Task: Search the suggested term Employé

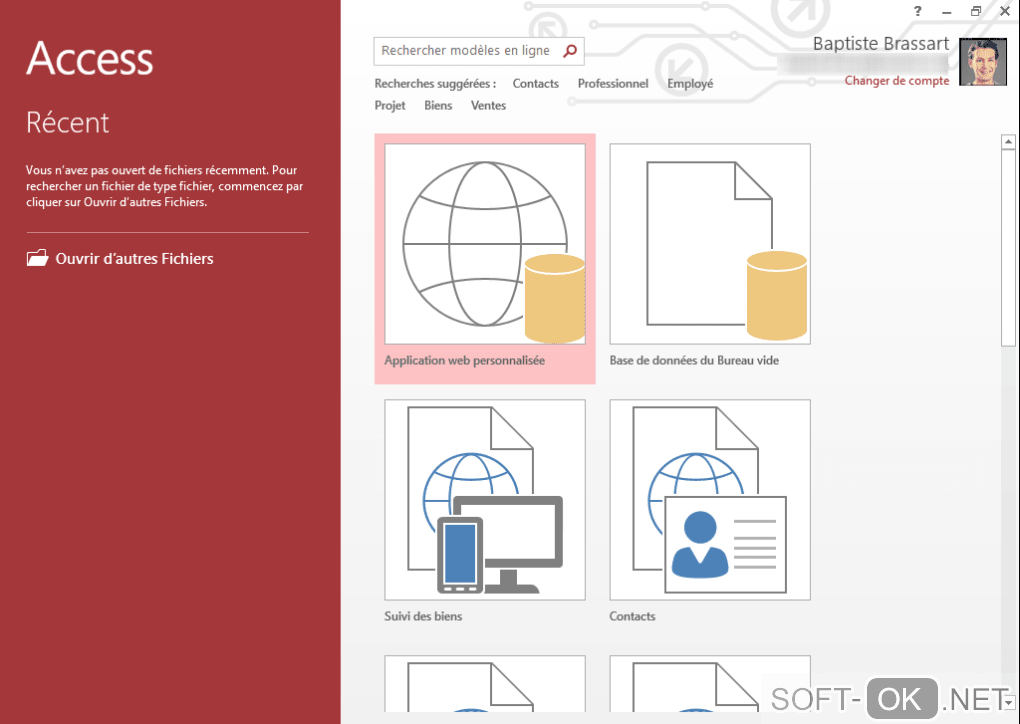Action: pyautogui.click(x=690, y=83)
